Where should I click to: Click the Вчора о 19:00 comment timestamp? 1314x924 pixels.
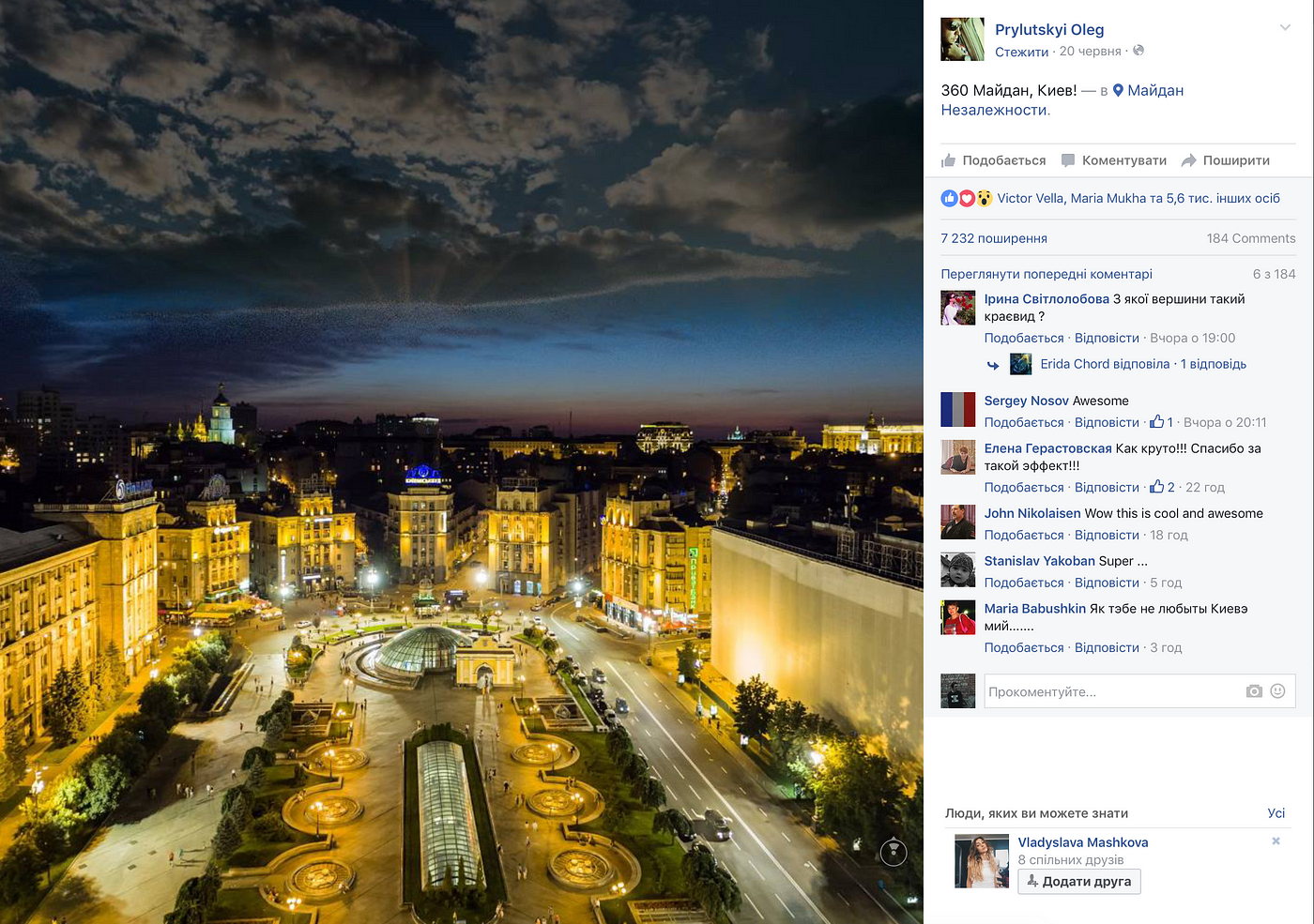tap(1192, 338)
